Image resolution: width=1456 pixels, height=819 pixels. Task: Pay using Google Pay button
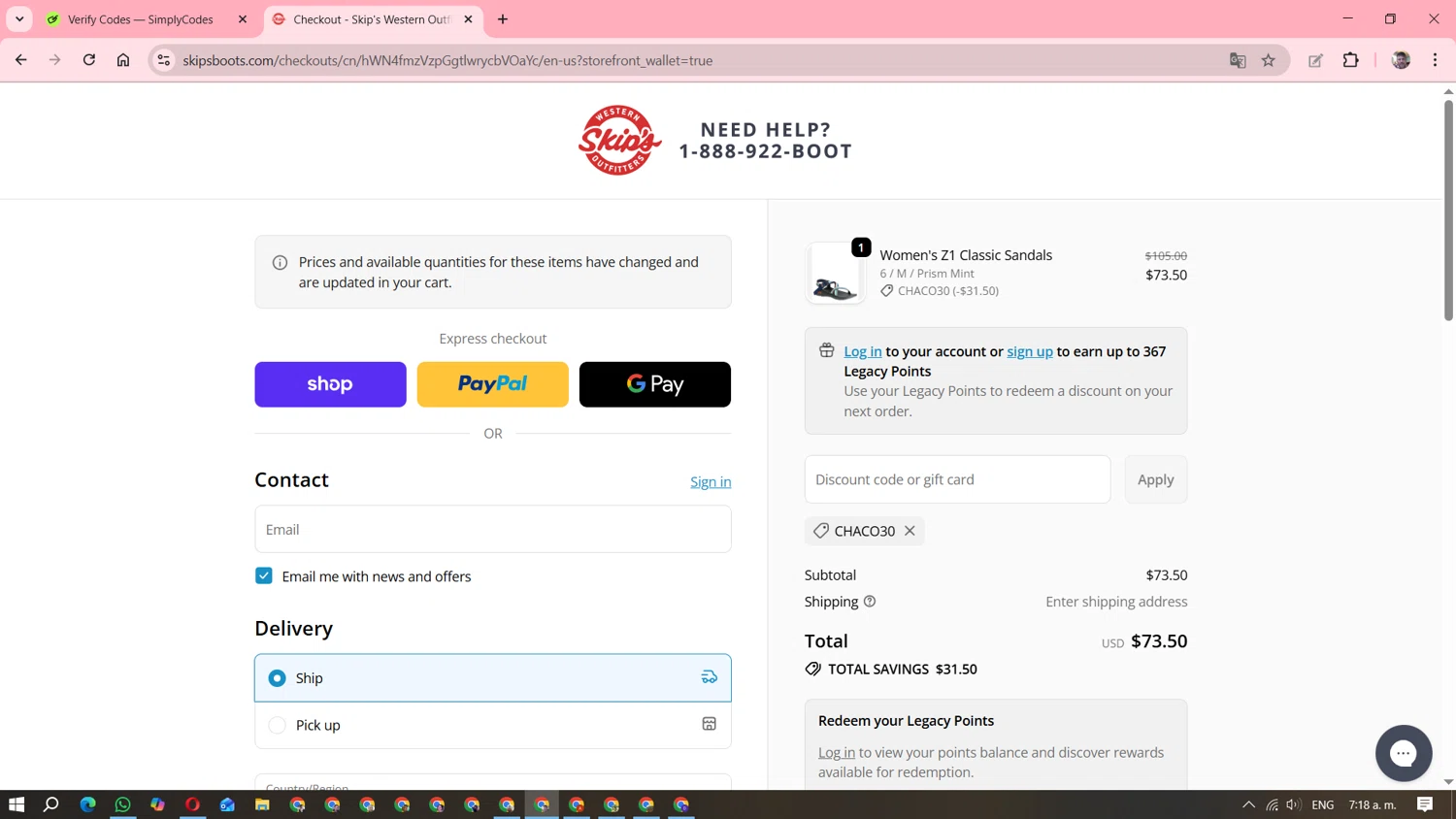(655, 384)
